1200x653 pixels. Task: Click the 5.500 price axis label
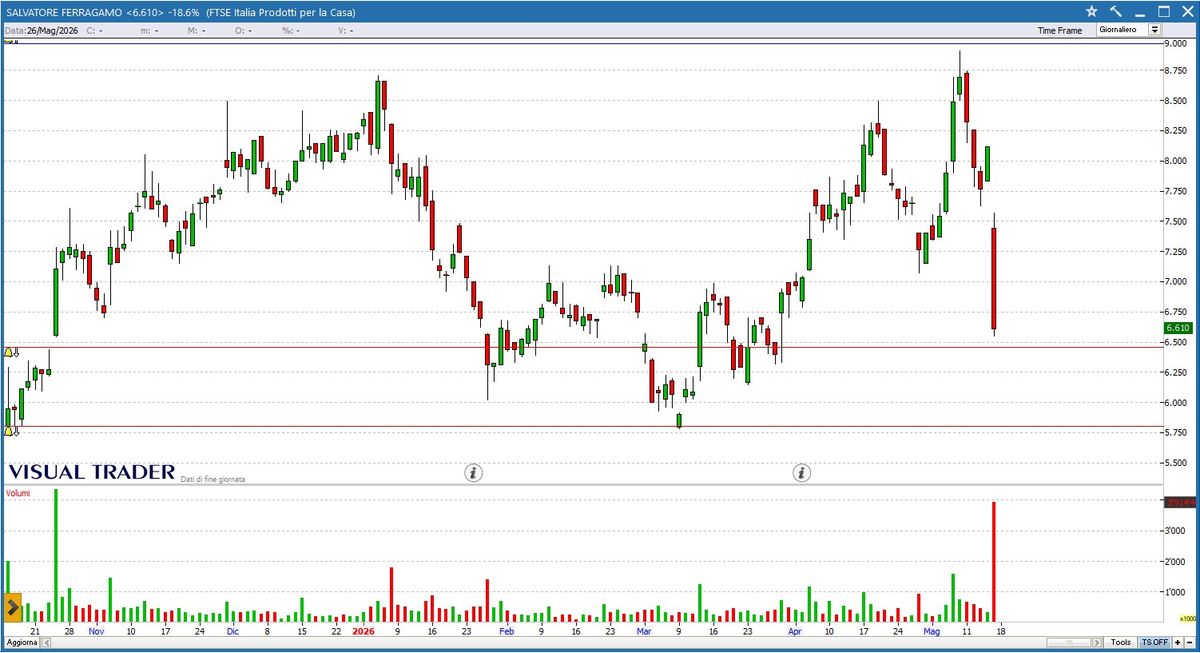(1176, 463)
